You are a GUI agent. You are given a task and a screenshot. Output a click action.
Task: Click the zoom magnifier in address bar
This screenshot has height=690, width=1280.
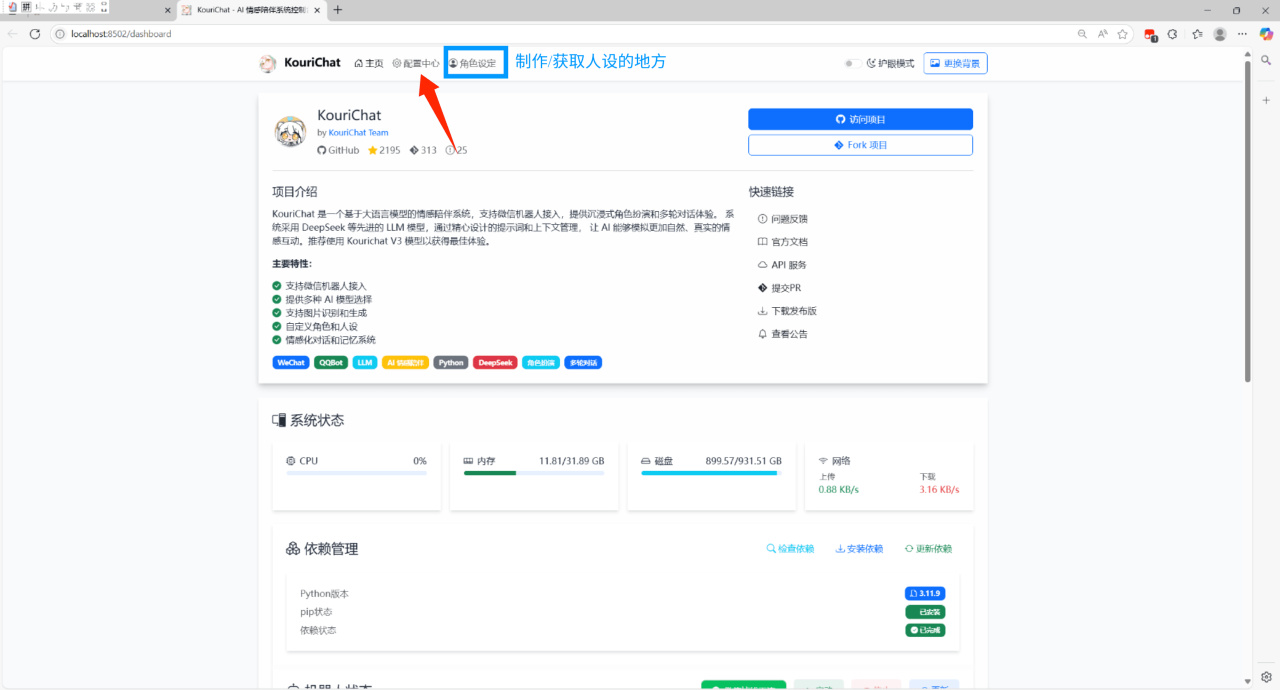click(x=1082, y=33)
